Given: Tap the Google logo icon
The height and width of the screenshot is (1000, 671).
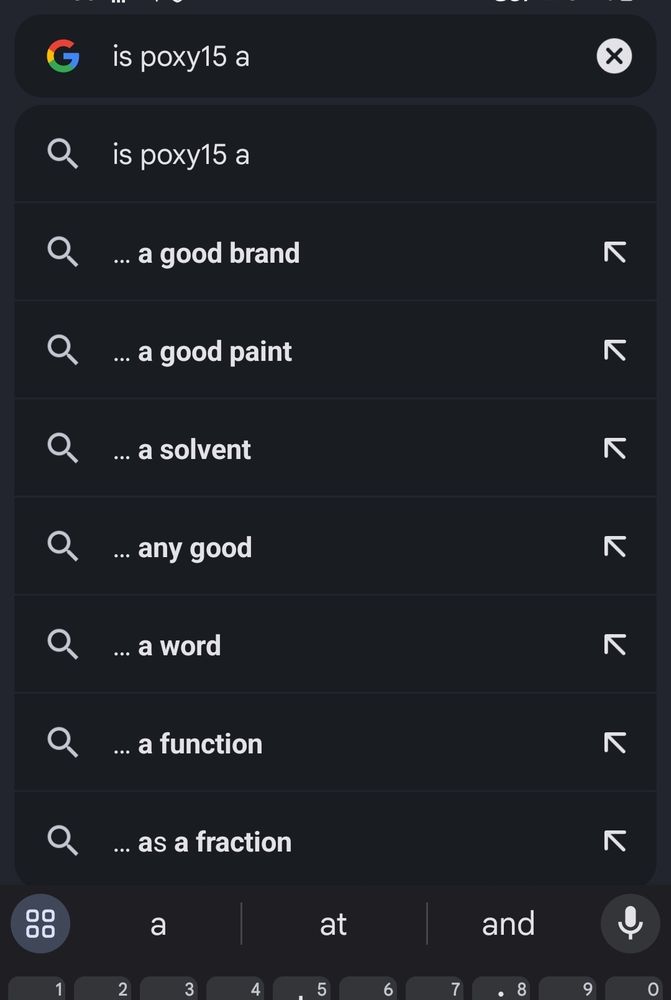Looking at the screenshot, I should [63, 56].
